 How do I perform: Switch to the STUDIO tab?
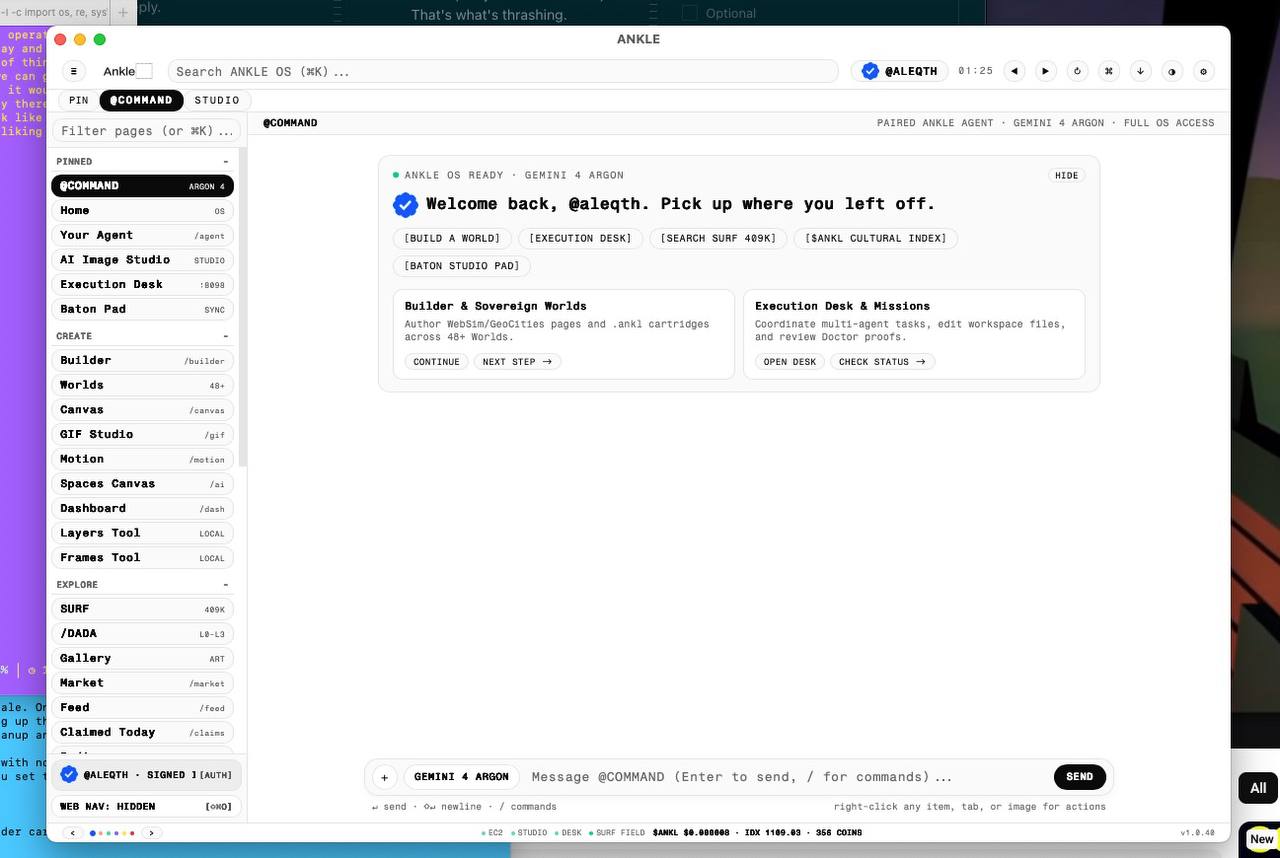click(x=217, y=100)
